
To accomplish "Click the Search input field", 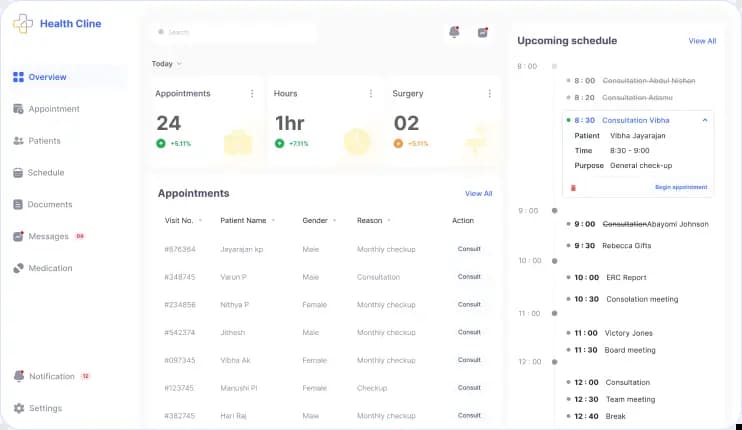I will (235, 32).
